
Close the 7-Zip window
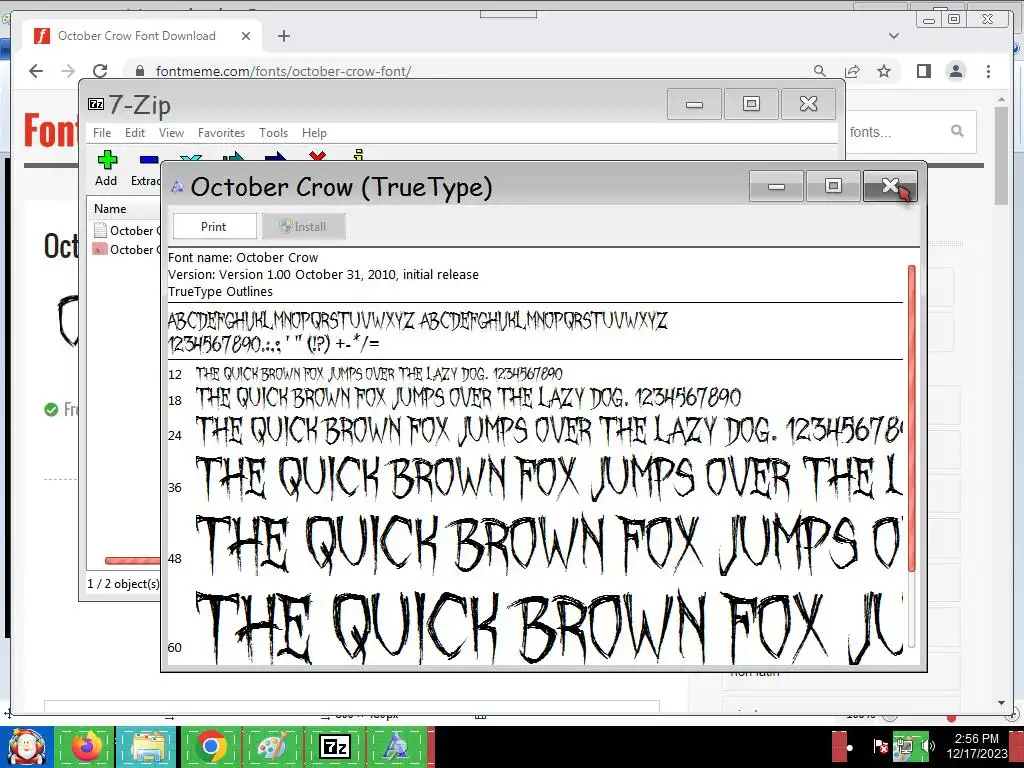coord(808,104)
